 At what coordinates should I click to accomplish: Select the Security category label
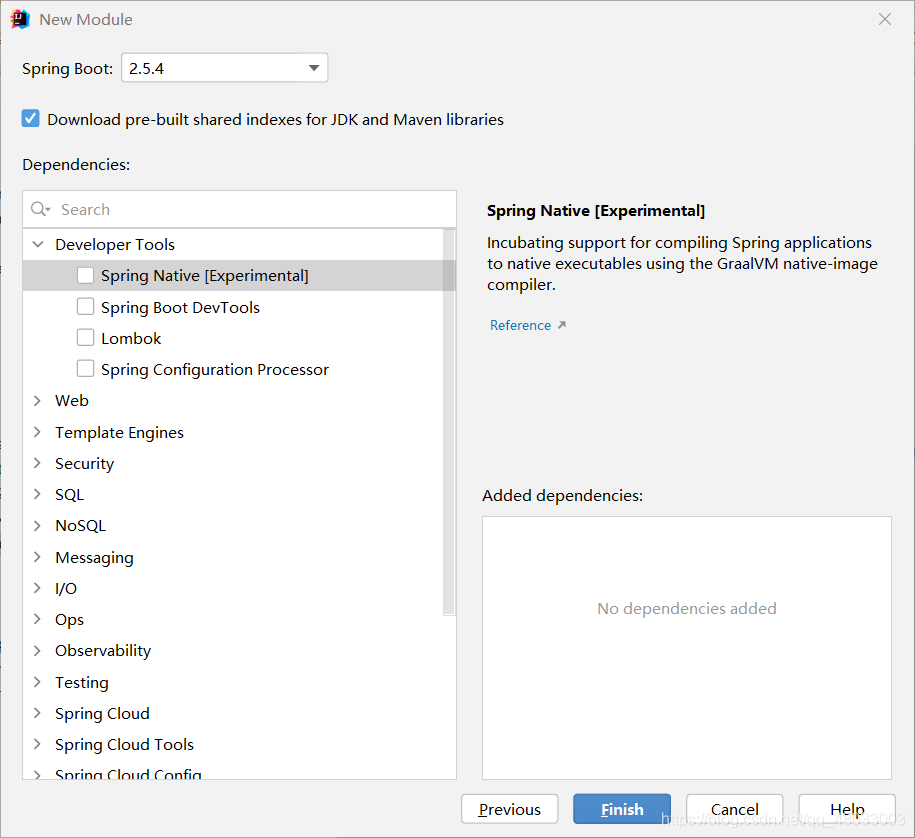(85, 463)
